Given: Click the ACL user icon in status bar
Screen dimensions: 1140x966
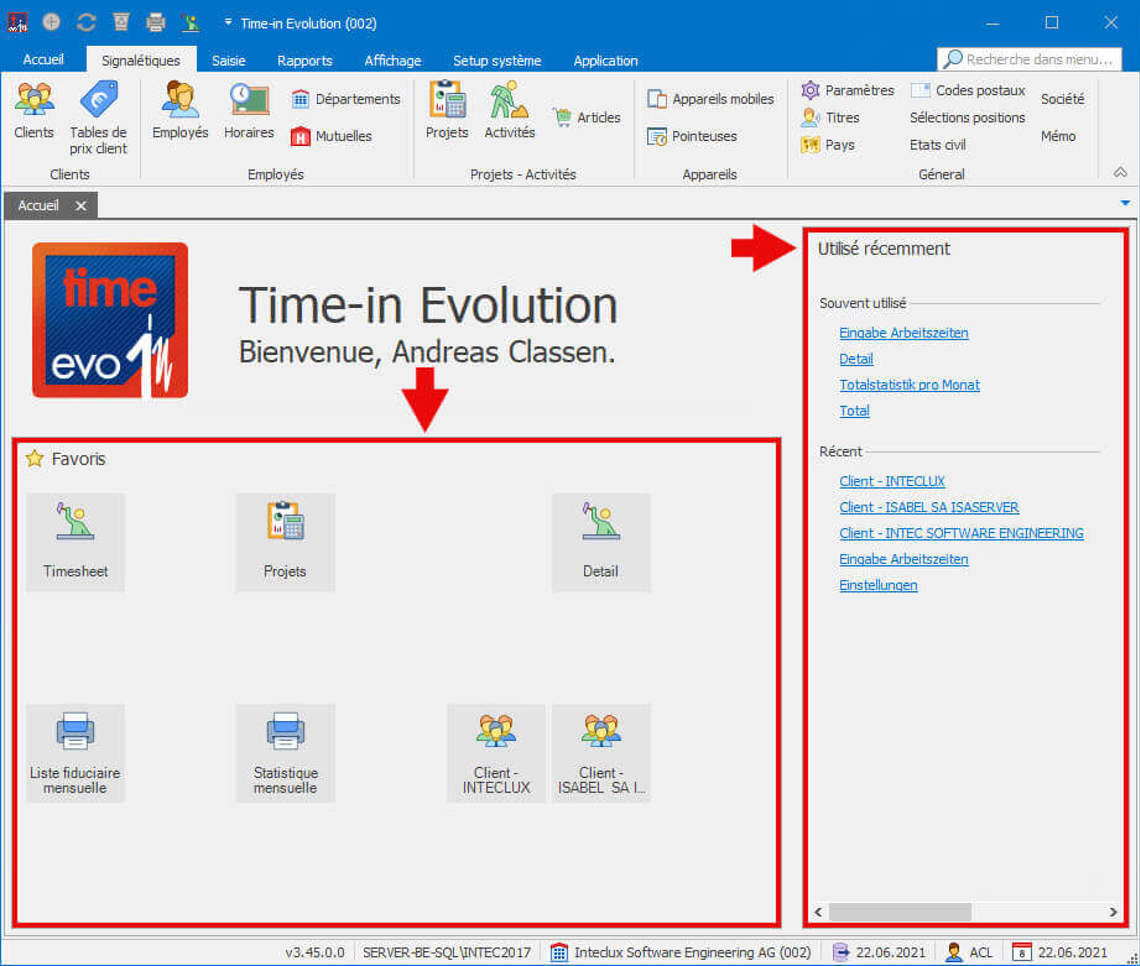Looking at the screenshot, I should tap(954, 952).
